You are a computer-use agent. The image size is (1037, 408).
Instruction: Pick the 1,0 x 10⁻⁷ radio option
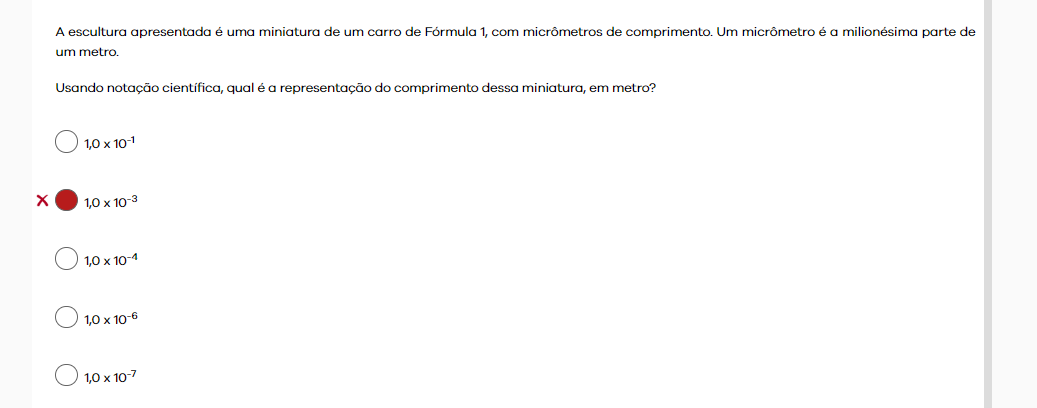pos(66,376)
